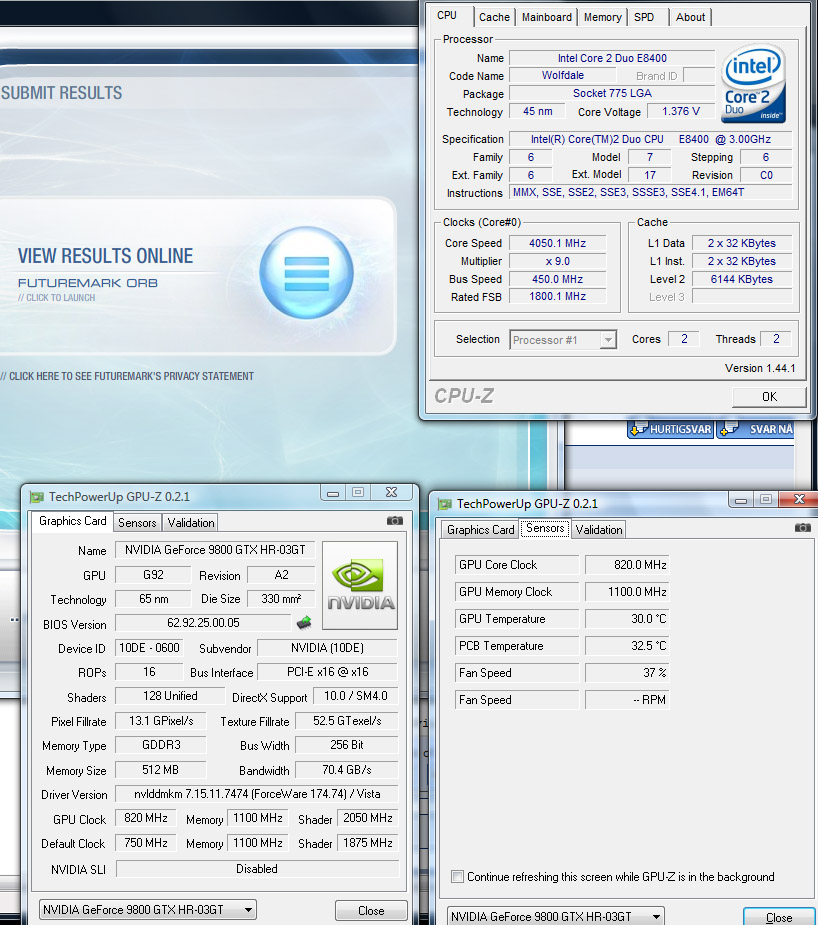
Task: Enable continue refreshing in background checkbox
Action: click(x=457, y=877)
